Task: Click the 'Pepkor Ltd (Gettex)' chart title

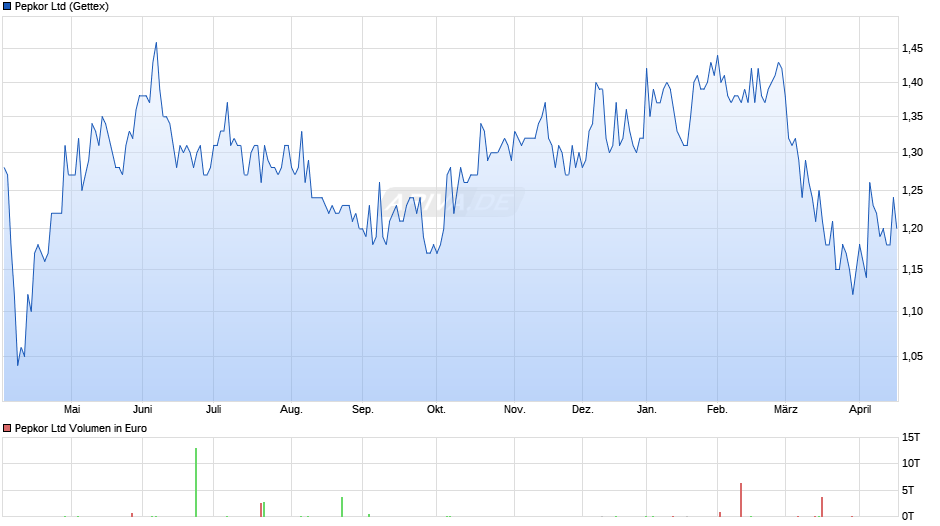Action: click(x=62, y=7)
